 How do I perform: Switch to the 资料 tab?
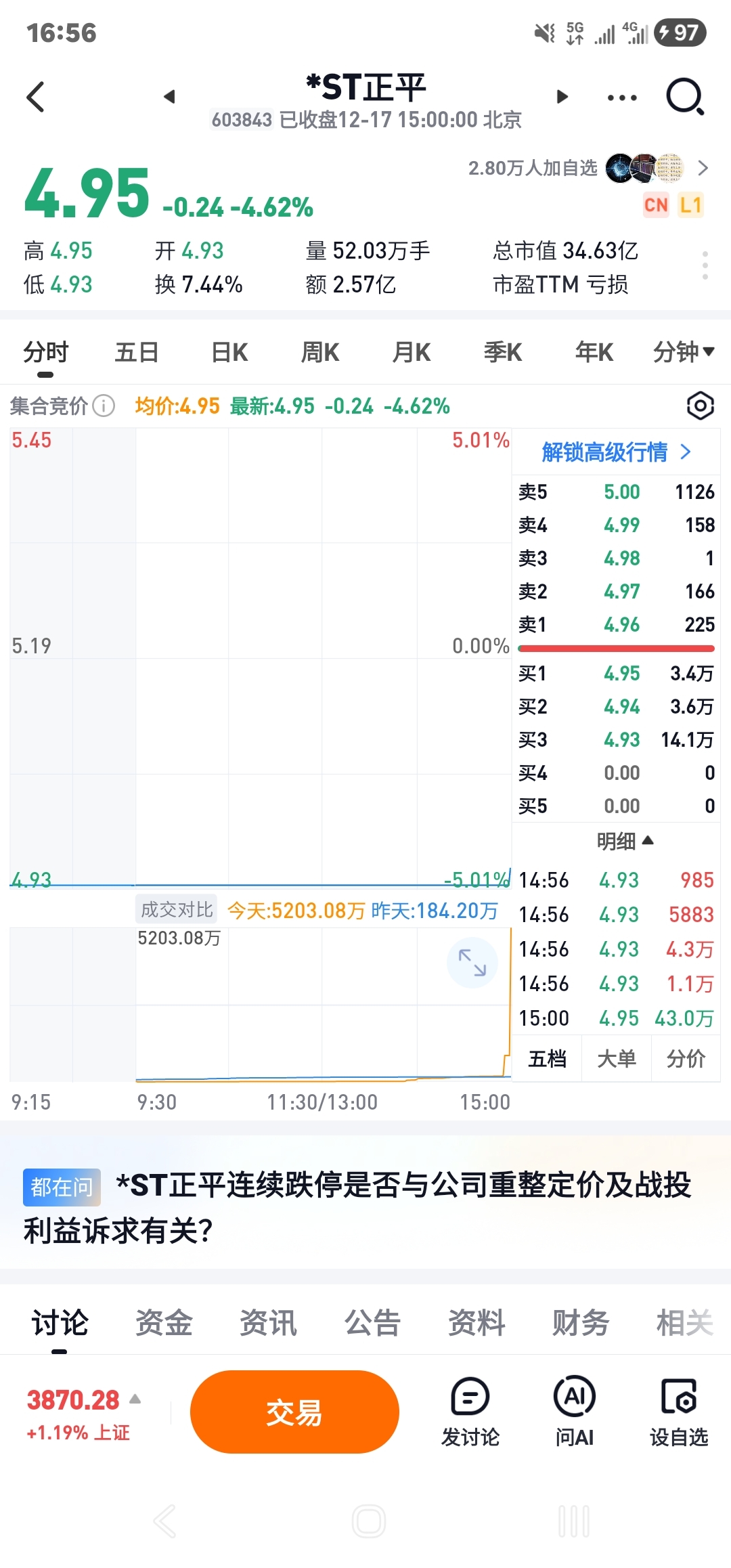477,1323
